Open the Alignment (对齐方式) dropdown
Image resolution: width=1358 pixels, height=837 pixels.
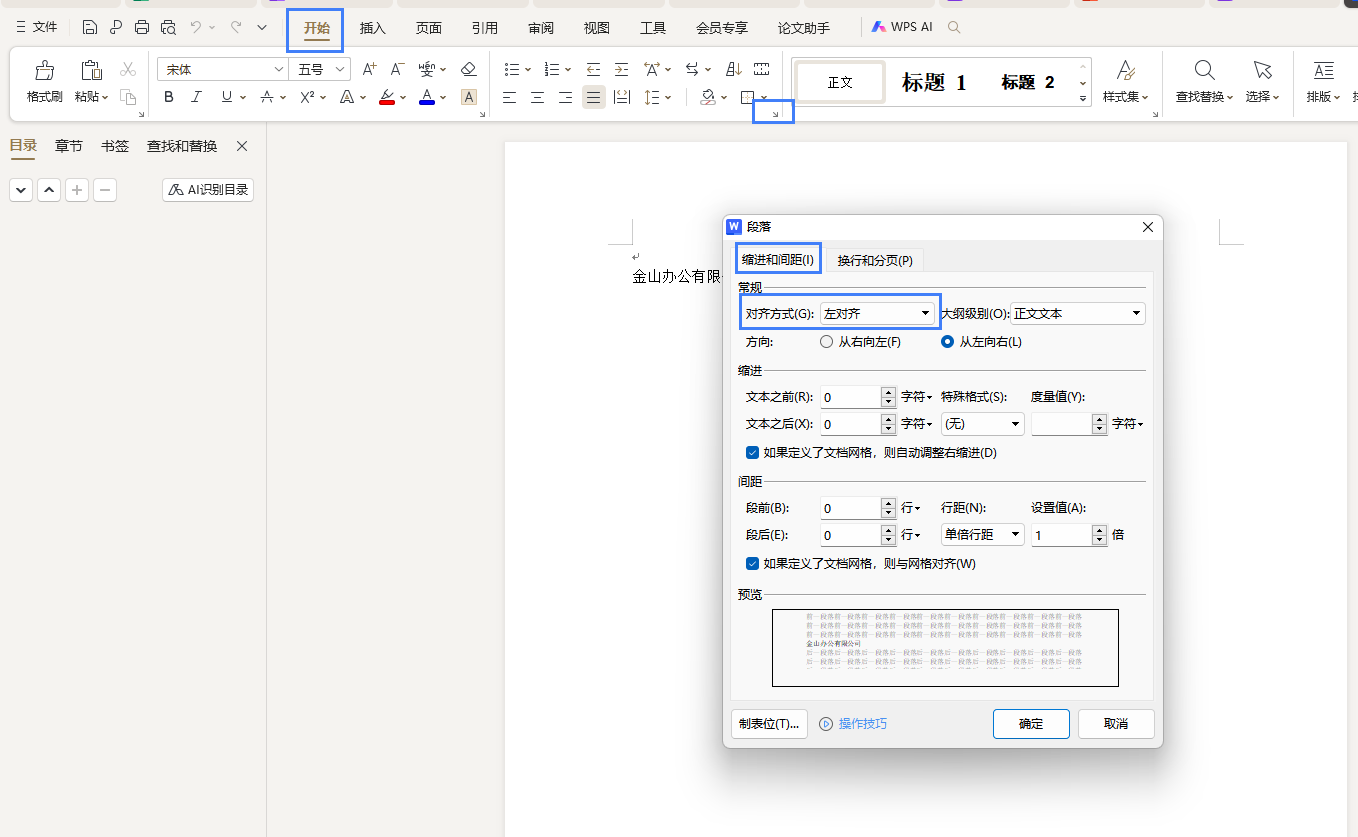tap(877, 313)
